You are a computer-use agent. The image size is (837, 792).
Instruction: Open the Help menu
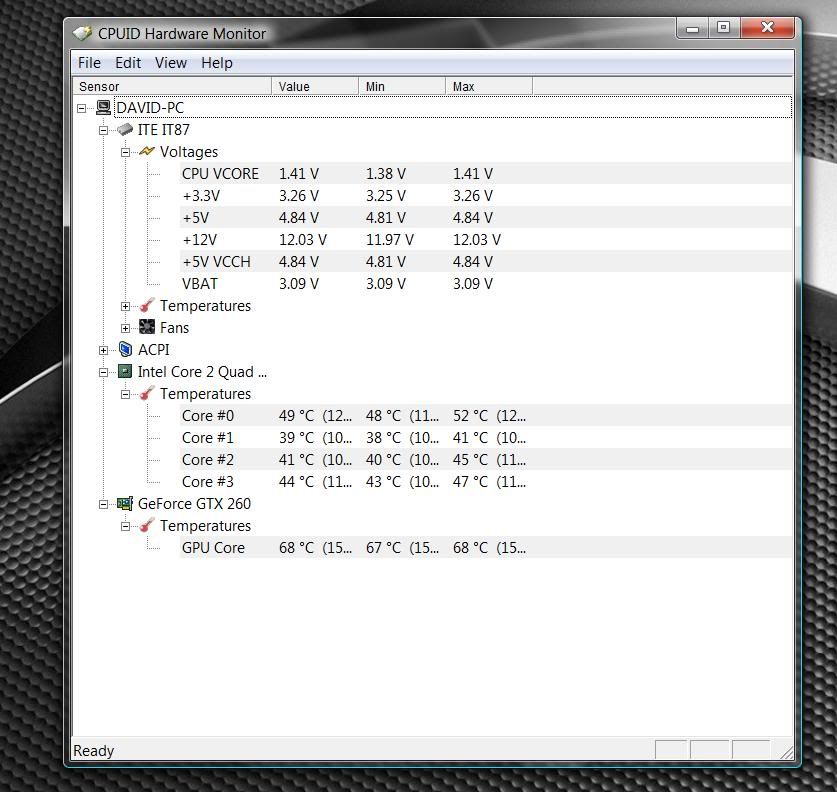tap(216, 63)
